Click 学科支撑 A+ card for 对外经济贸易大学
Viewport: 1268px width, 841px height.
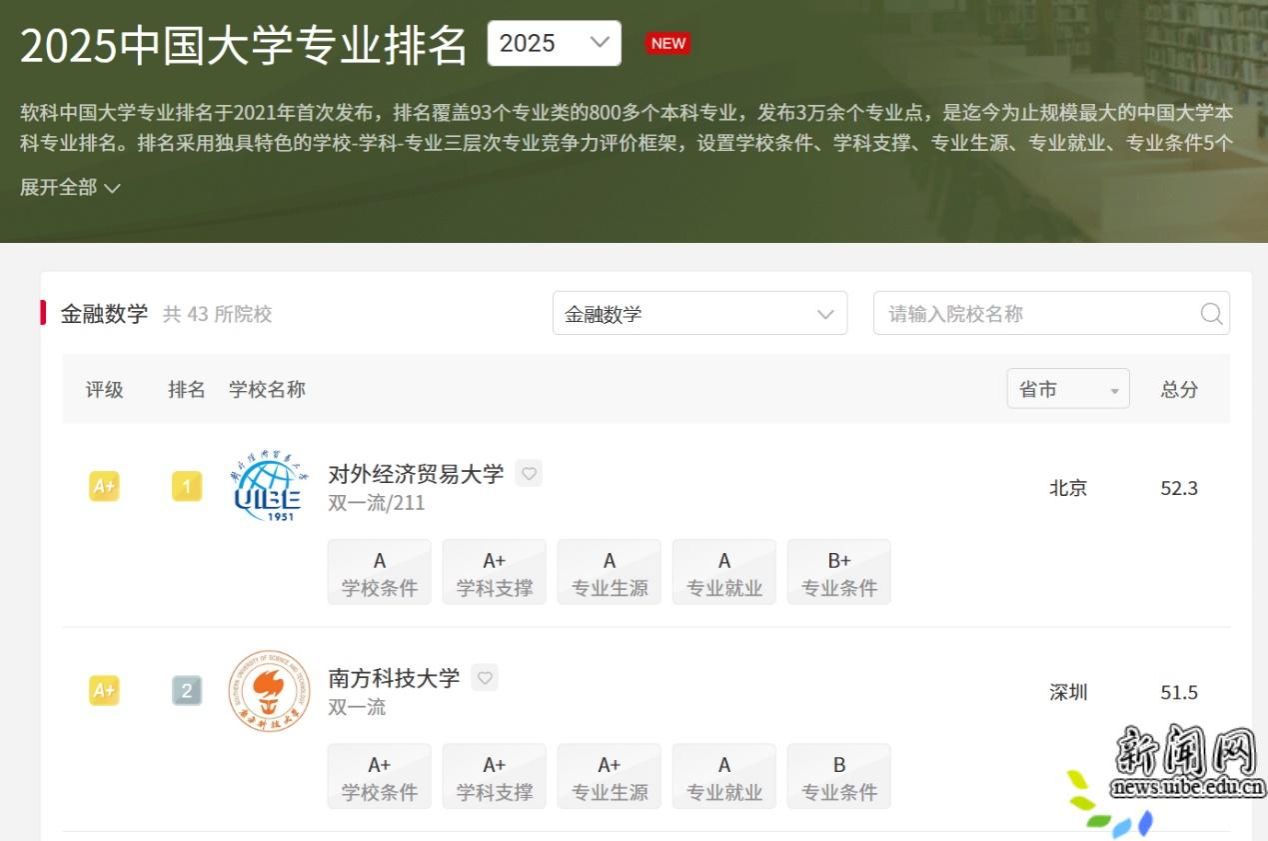(x=495, y=573)
